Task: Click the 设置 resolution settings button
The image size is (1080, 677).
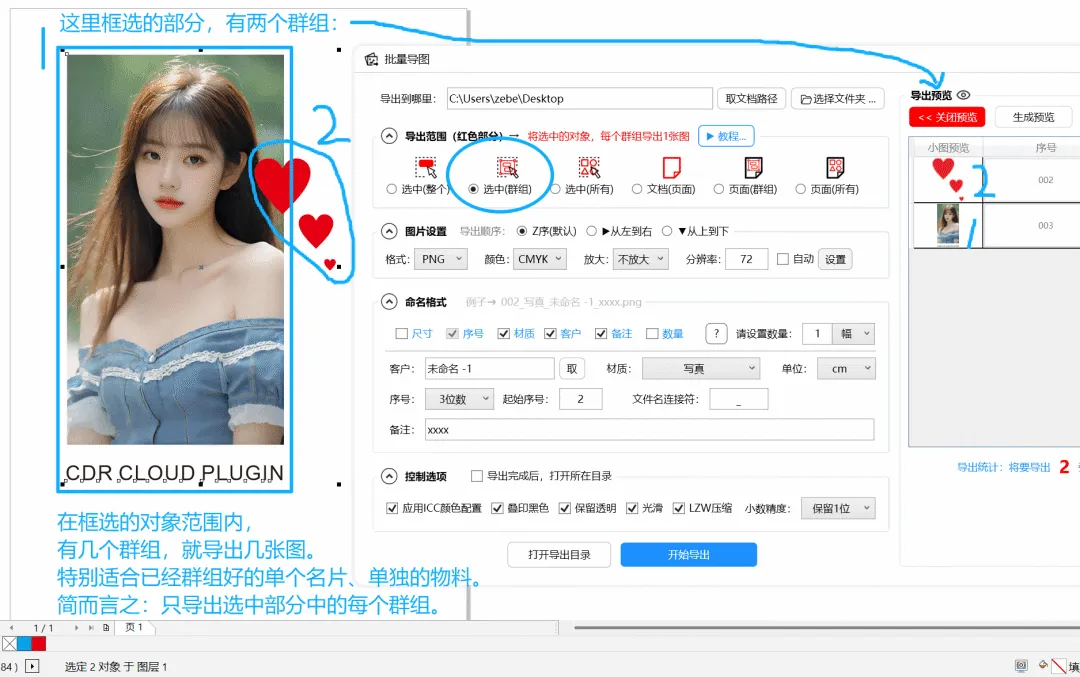Action: pos(835,259)
